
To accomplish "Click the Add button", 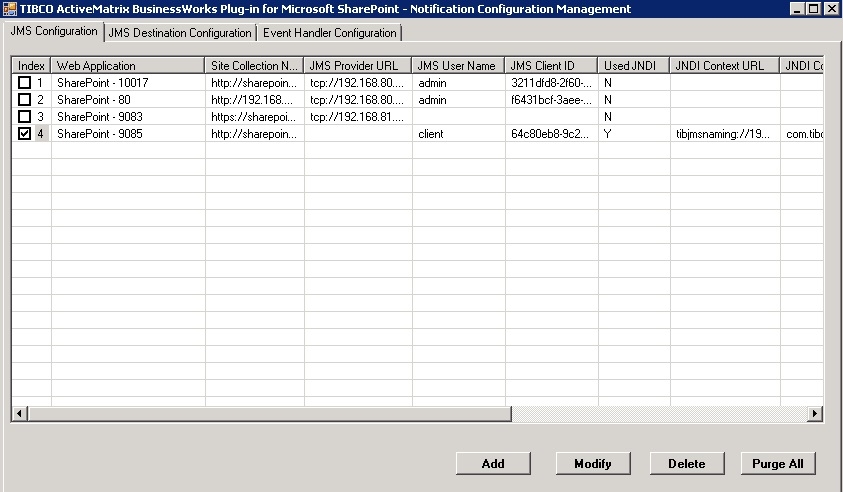I will [493, 464].
